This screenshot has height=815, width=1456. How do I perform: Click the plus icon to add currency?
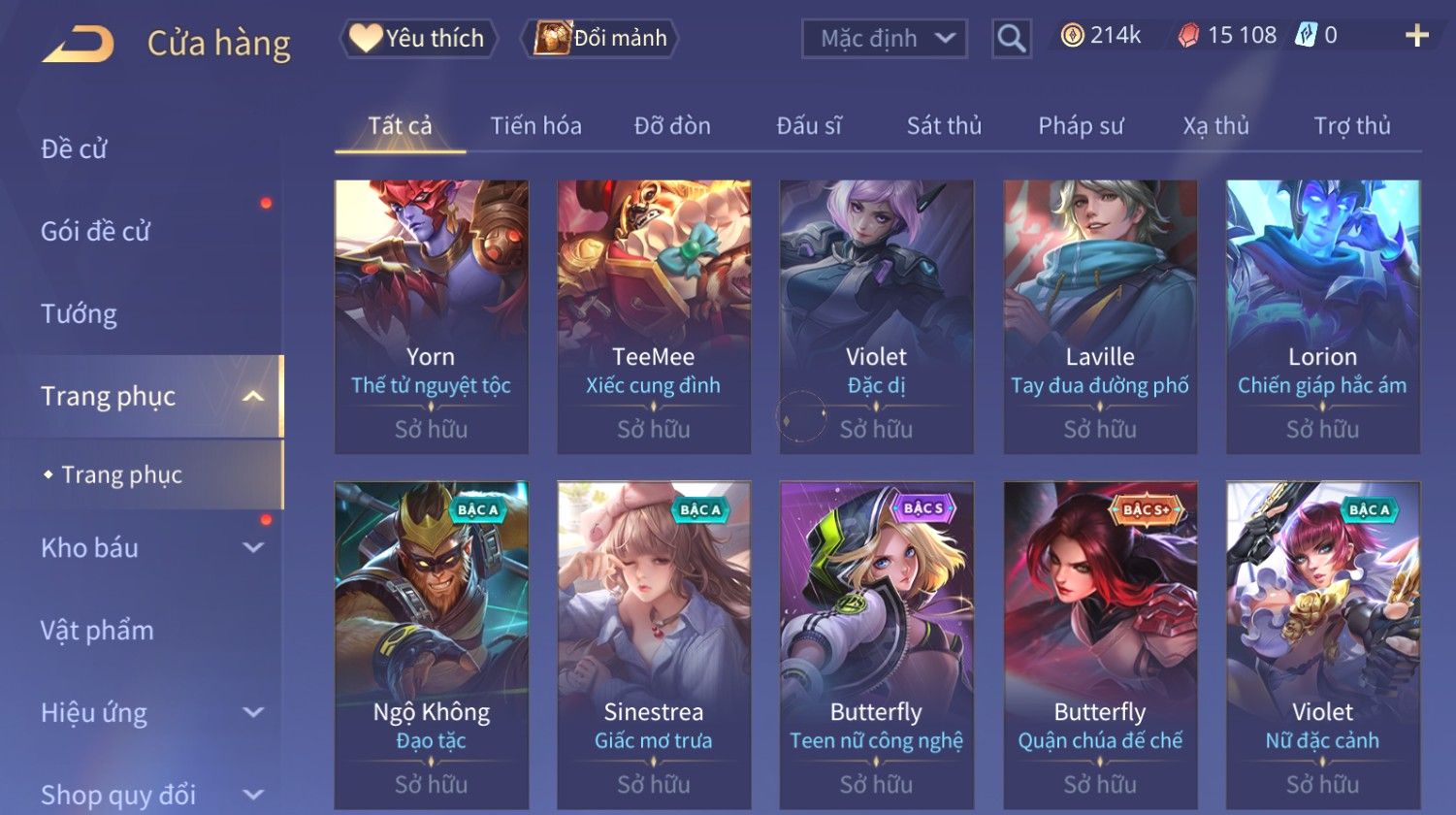[x=1417, y=36]
